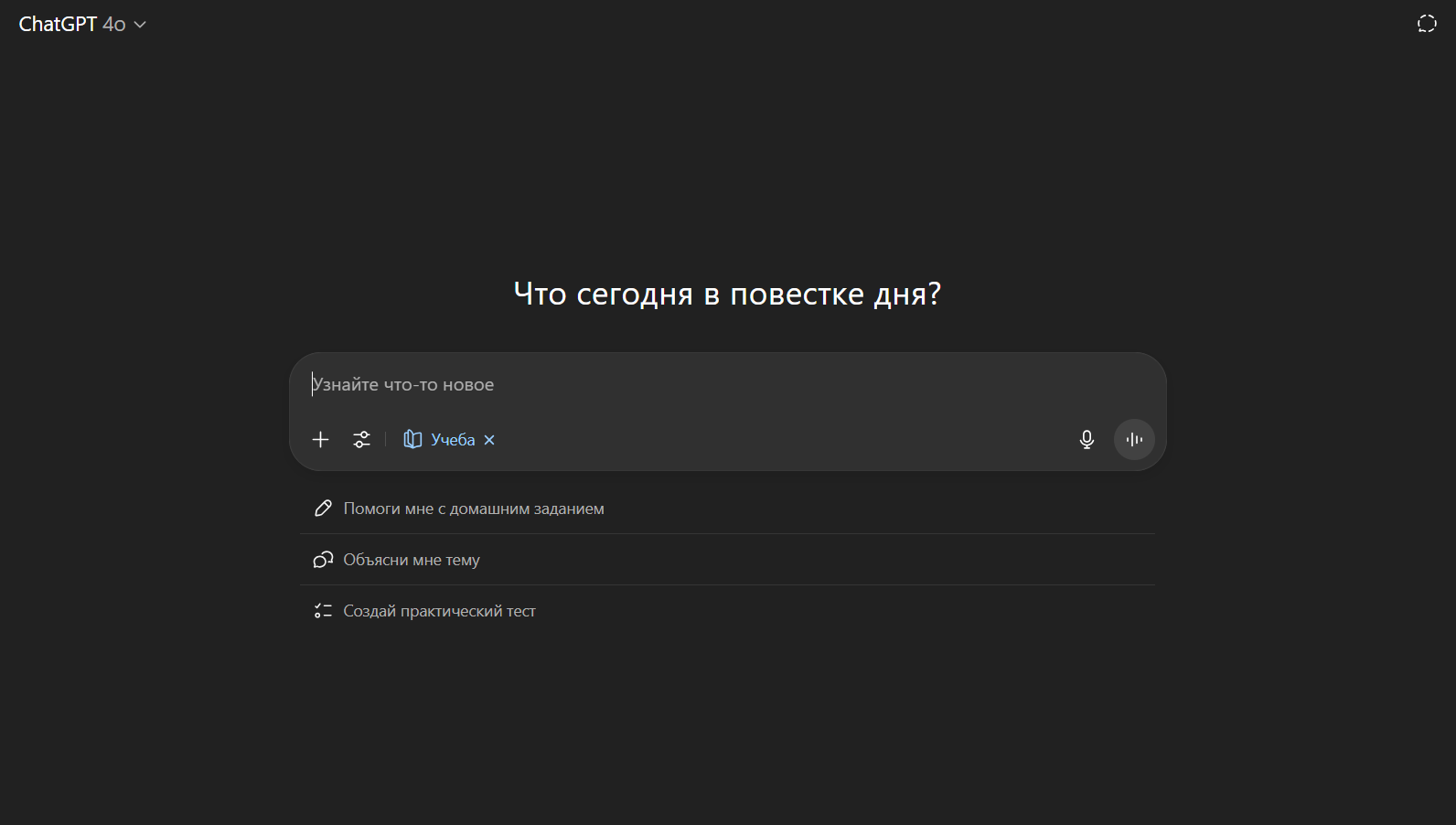
Task: Click the pencil icon beside homework suggestion
Action: [x=323, y=509]
